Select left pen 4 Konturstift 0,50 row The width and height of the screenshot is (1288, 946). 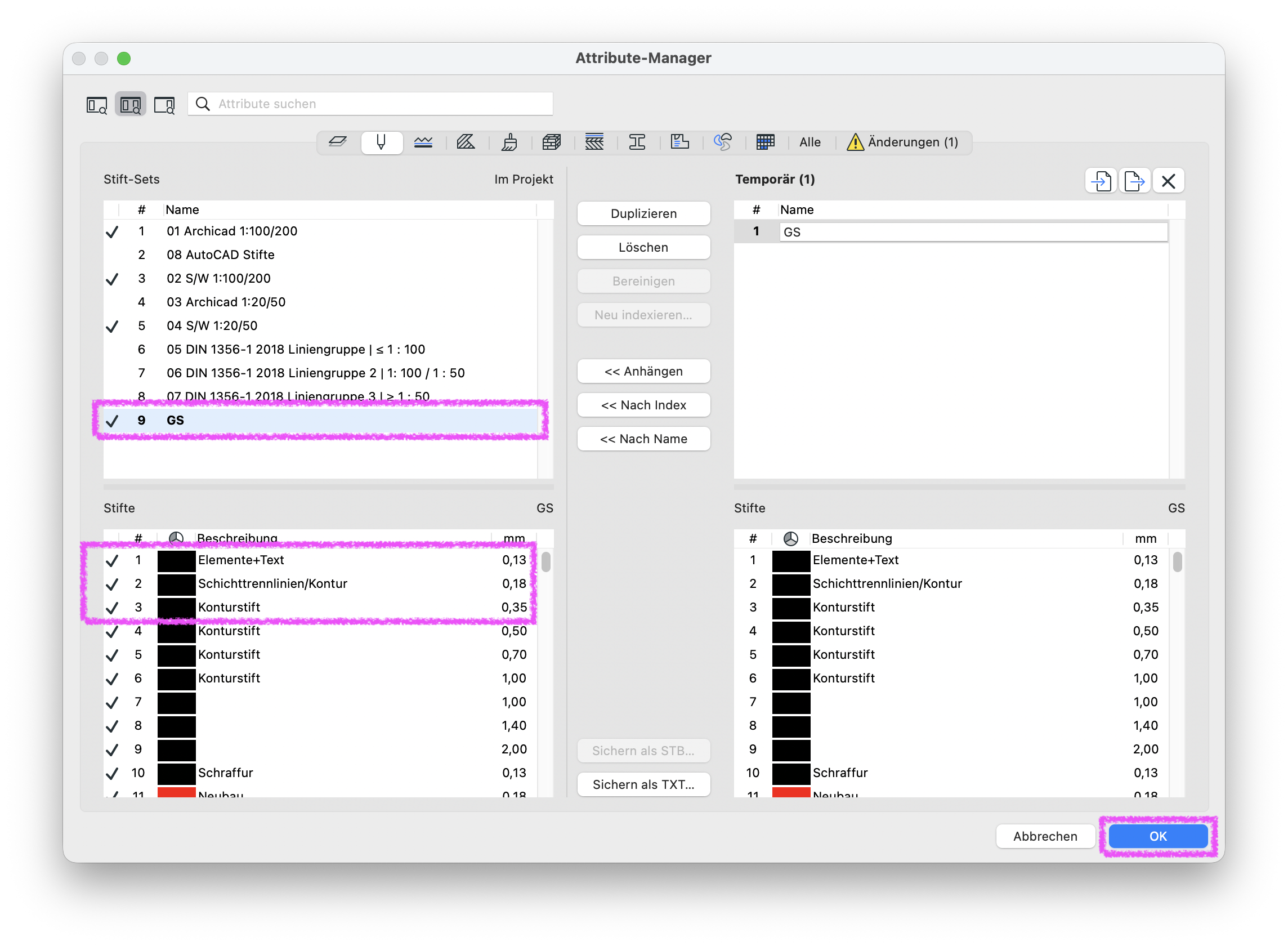coord(320,631)
